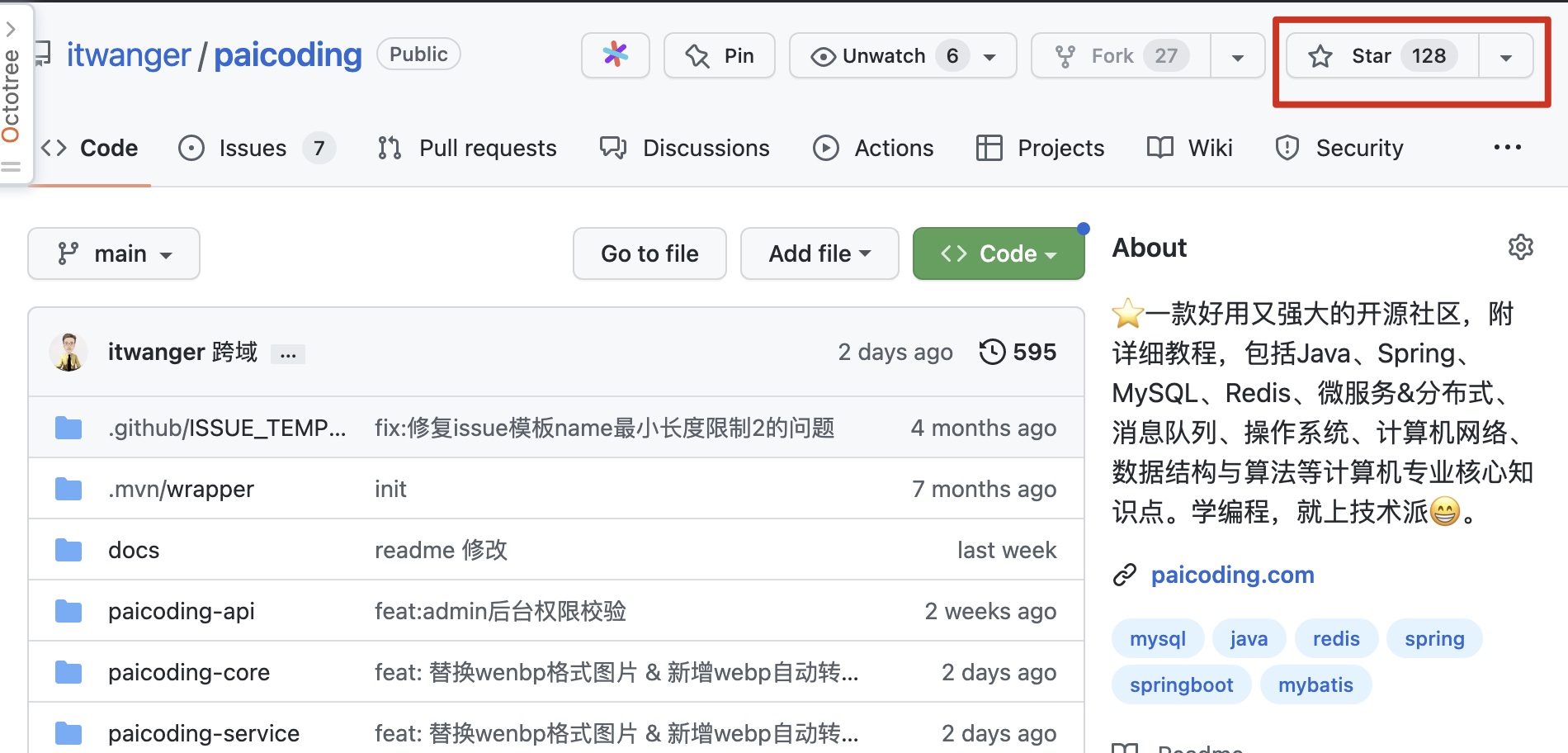The height and width of the screenshot is (753, 1568).
Task: Click the 'last week' timestamp for docs
Action: point(1007,550)
